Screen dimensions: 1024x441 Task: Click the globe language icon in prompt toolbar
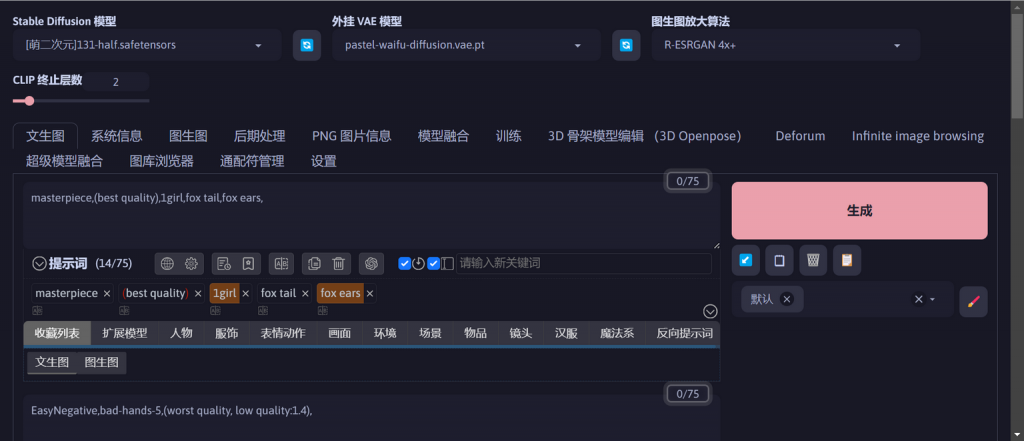pyautogui.click(x=167, y=263)
